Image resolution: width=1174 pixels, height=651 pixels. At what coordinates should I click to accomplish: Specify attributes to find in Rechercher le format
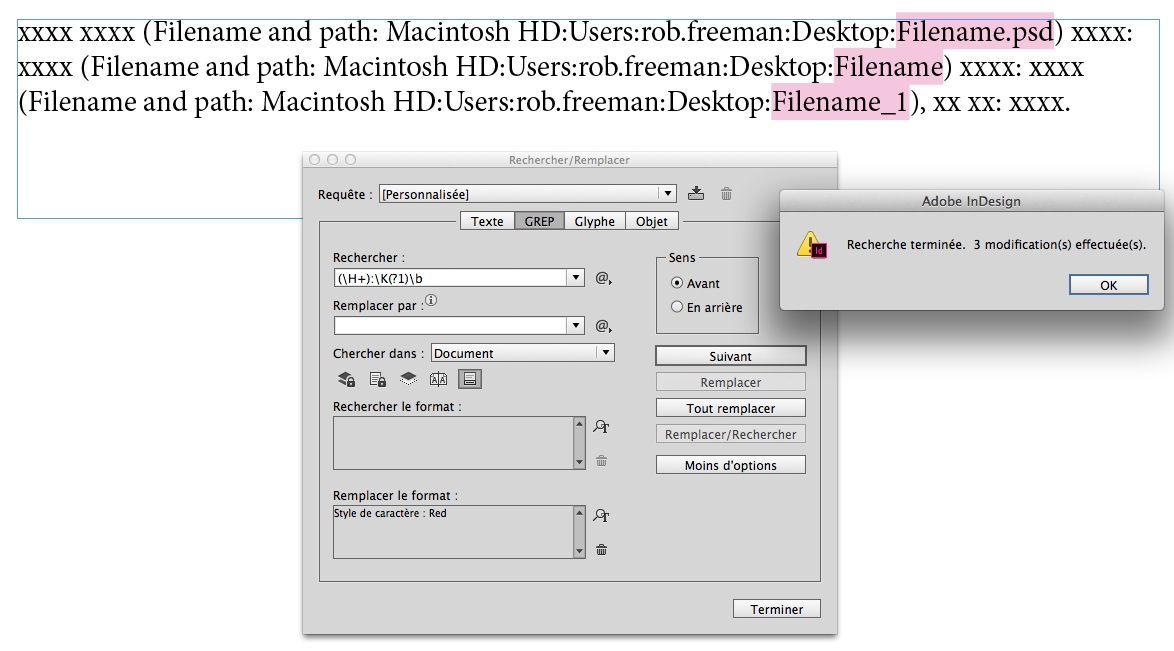pos(601,426)
